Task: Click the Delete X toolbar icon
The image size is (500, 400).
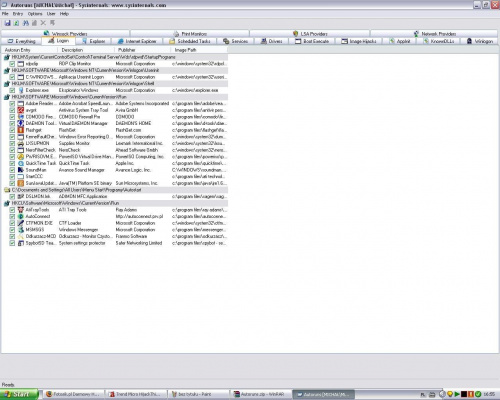Action: [x=43, y=23]
